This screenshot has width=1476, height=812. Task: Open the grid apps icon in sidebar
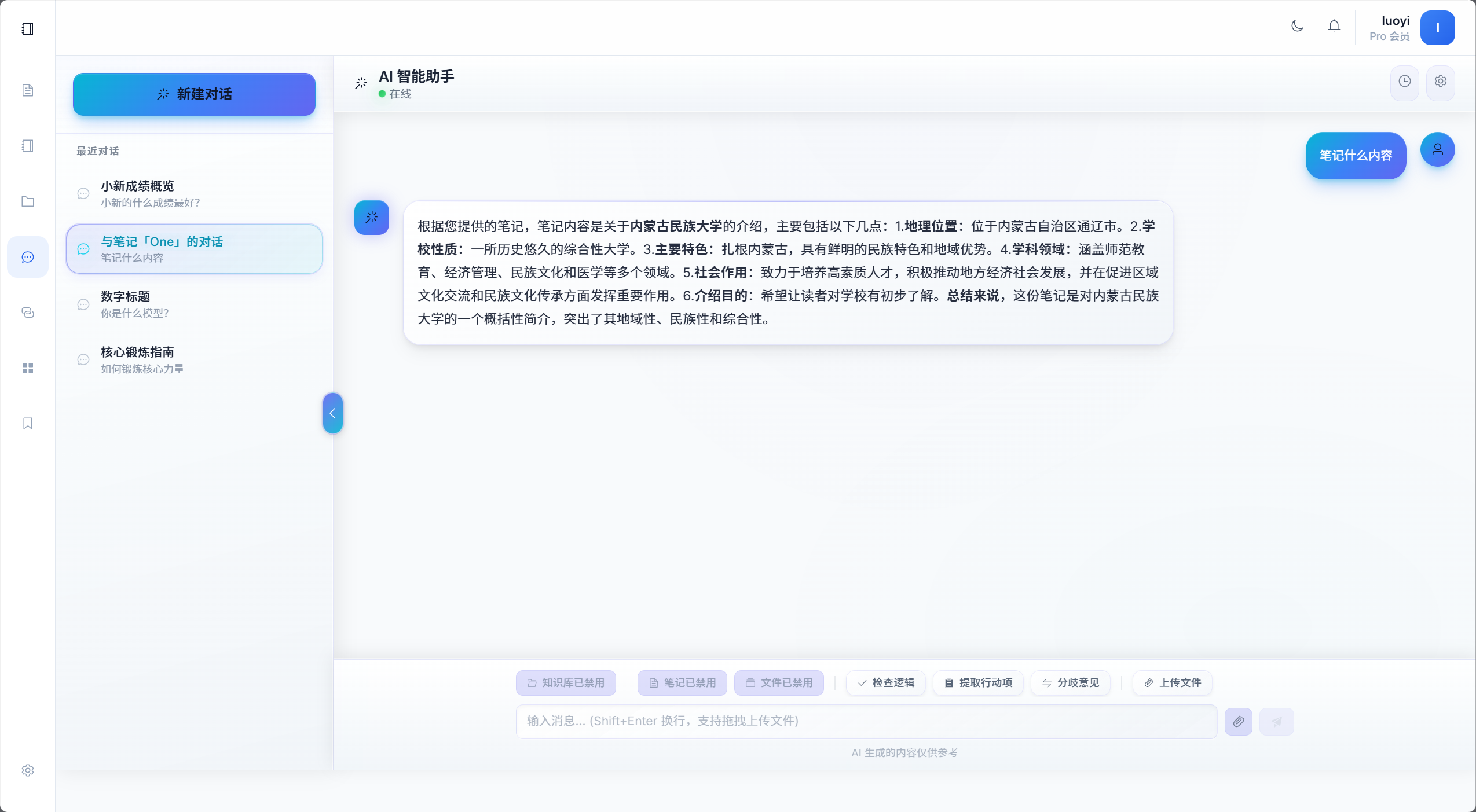tap(27, 368)
